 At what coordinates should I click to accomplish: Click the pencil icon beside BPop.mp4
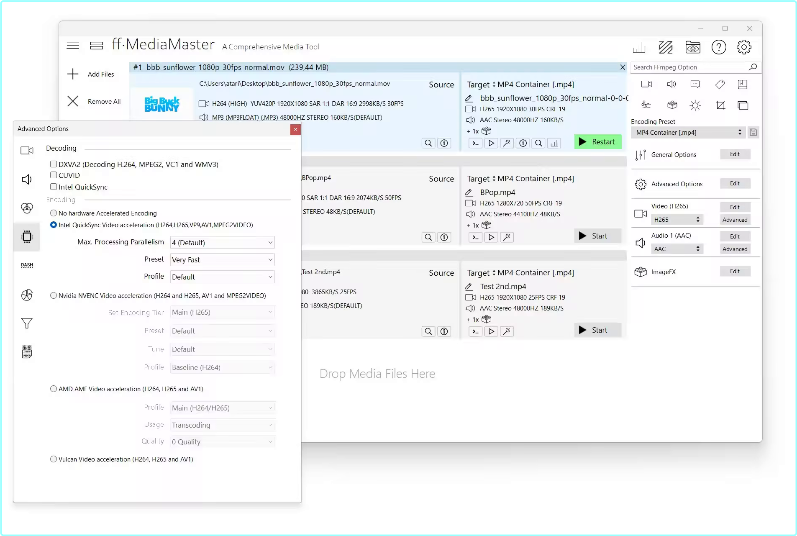pos(469,191)
